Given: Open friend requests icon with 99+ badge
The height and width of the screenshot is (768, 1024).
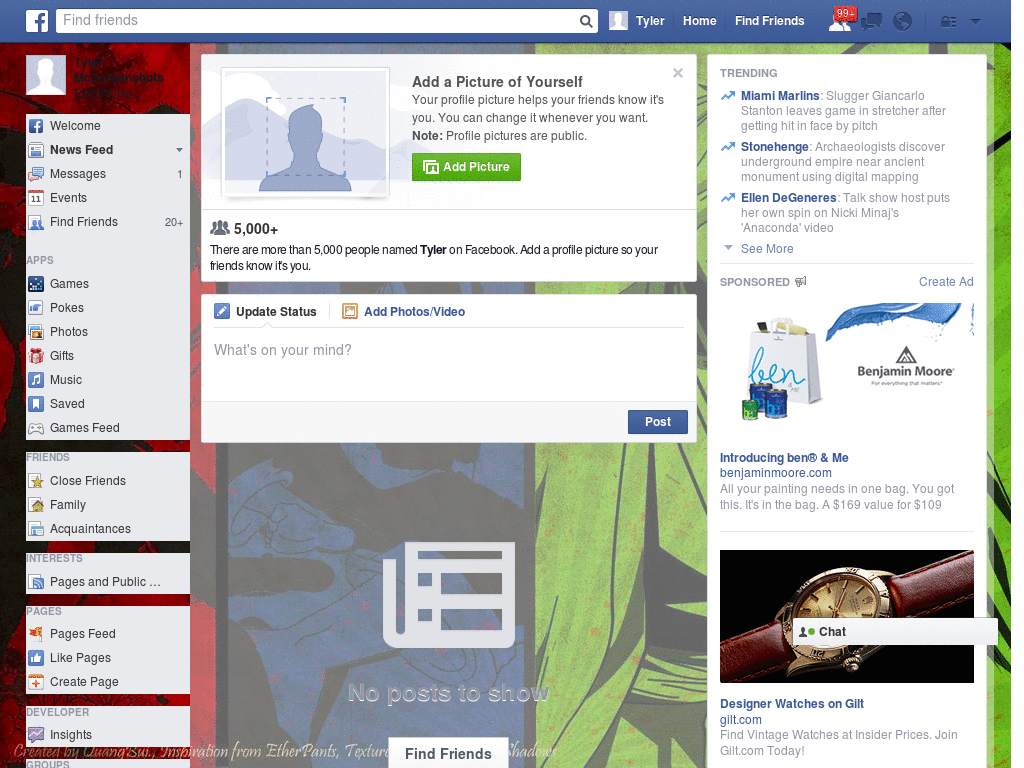Looking at the screenshot, I should coord(840,21).
